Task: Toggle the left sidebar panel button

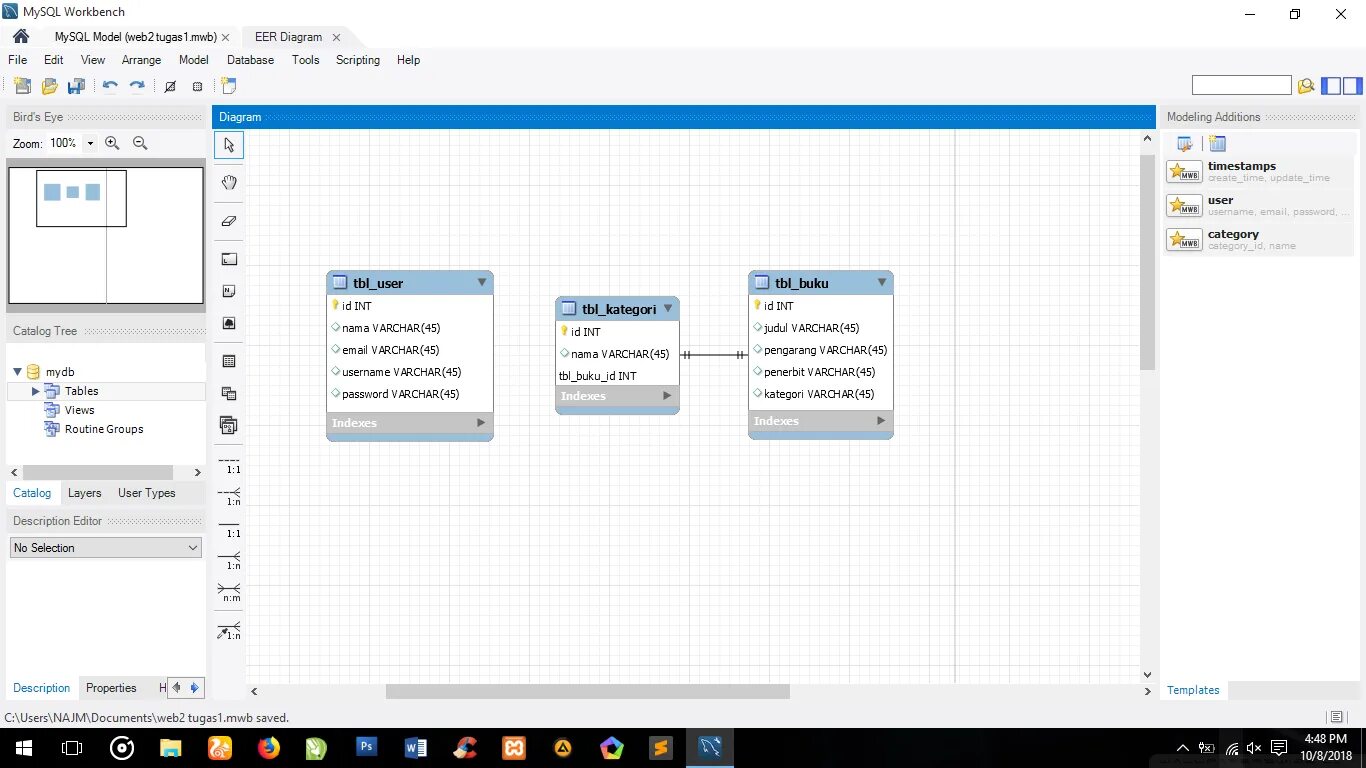Action: (1331, 86)
